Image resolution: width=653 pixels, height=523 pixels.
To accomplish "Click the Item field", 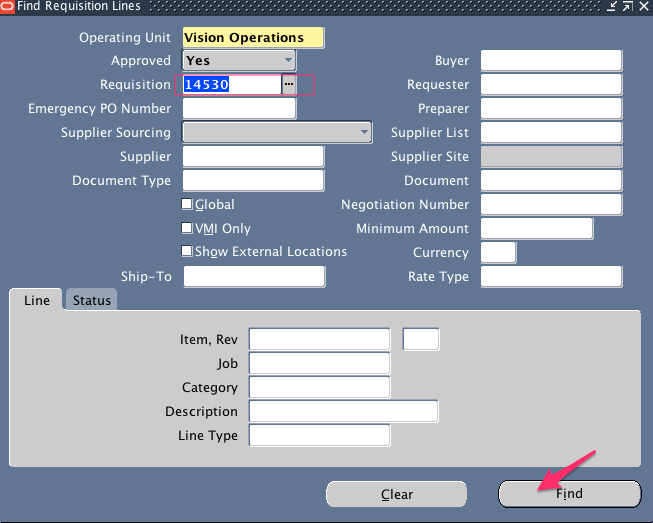I will point(319,339).
